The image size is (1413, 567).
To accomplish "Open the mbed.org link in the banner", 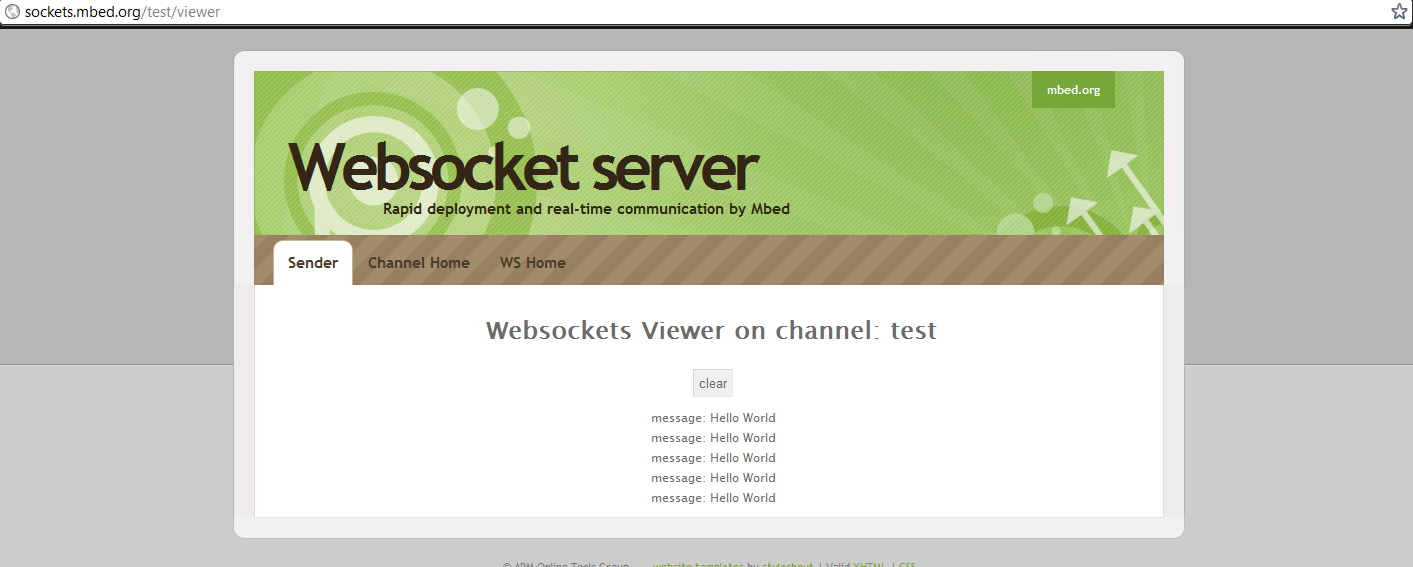I will pos(1073,90).
